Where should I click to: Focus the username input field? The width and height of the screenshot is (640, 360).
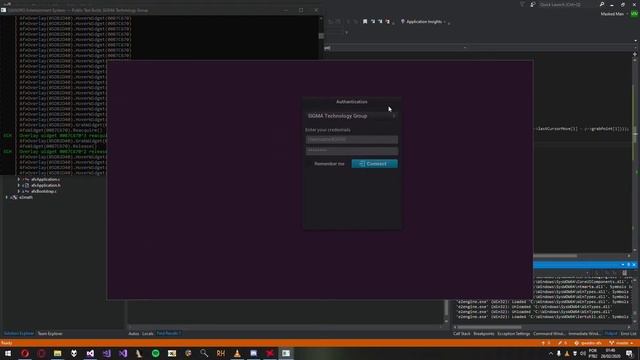[x=351, y=140]
